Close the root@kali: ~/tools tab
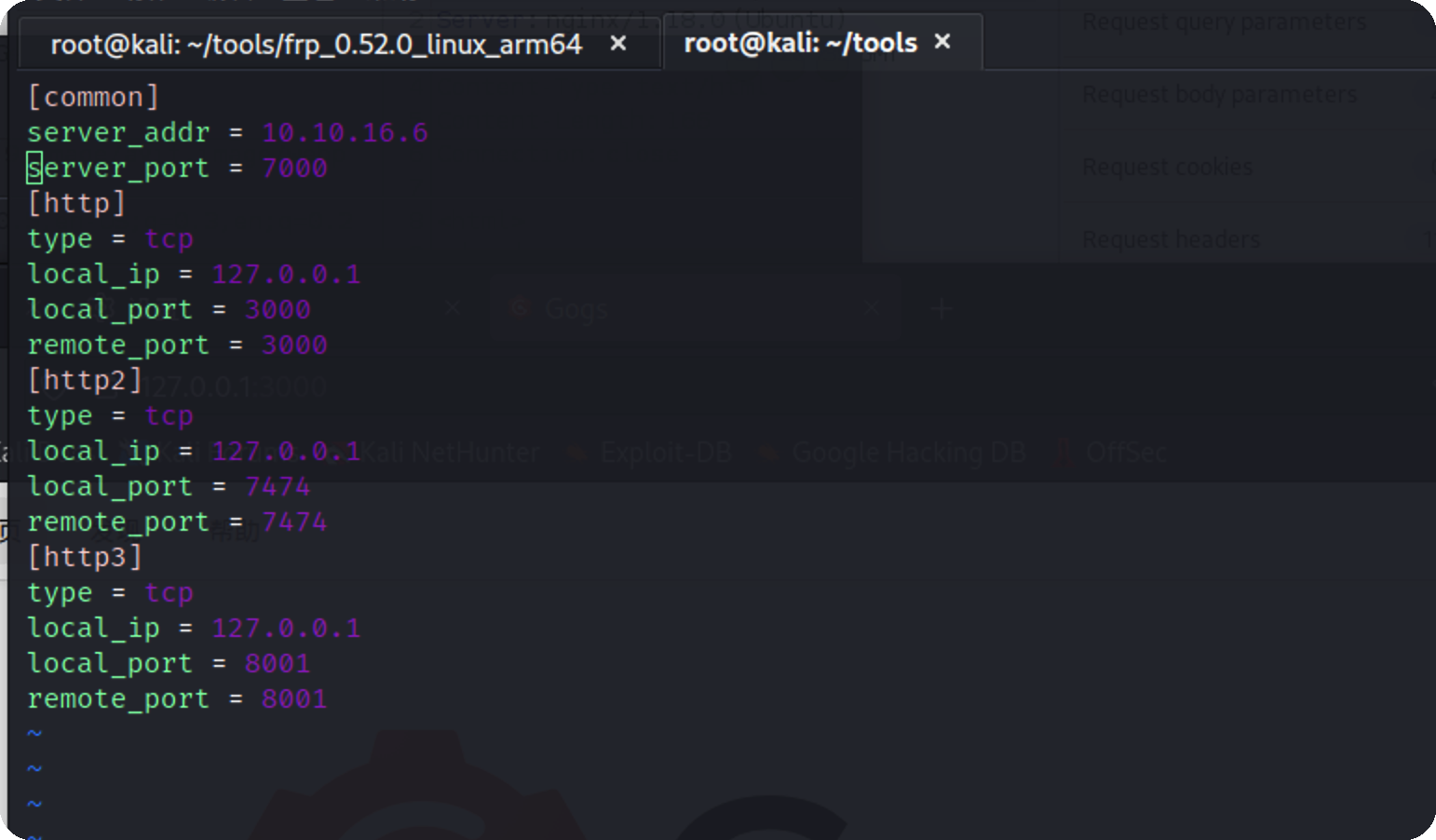The height and width of the screenshot is (840, 1436). 942,42
